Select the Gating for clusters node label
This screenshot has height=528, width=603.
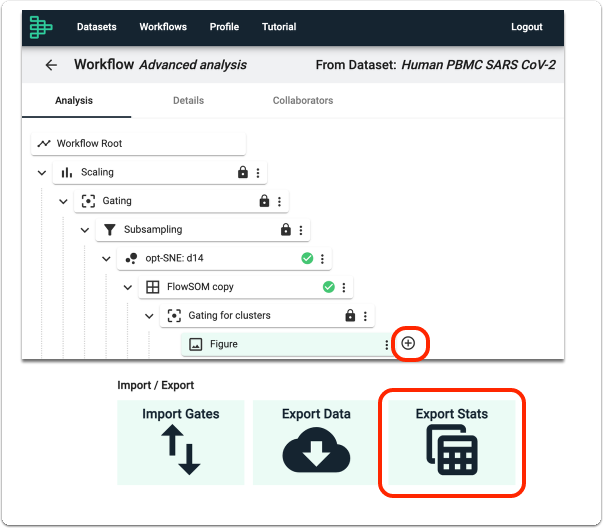click(x=229, y=315)
